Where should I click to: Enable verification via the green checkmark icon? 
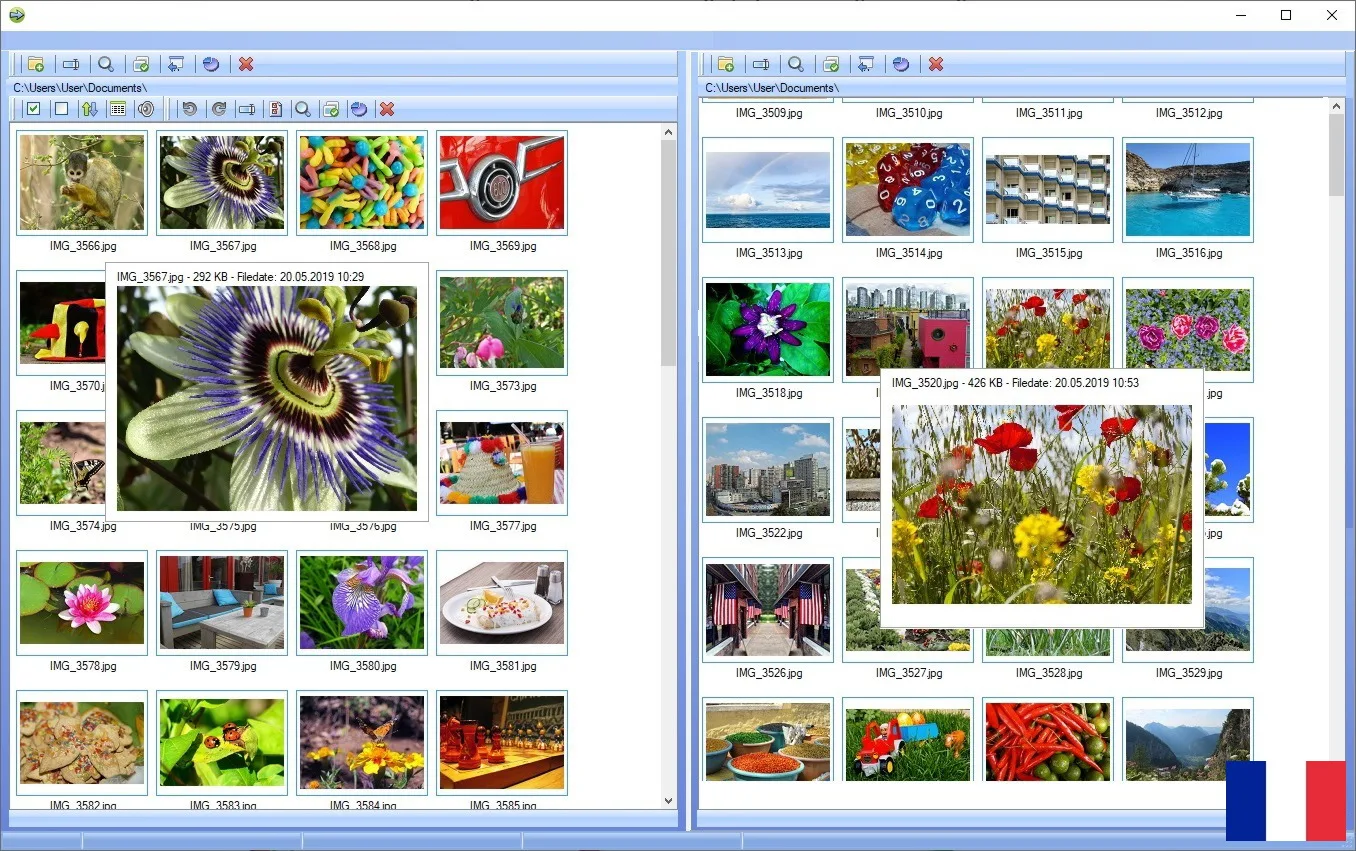click(x=330, y=108)
